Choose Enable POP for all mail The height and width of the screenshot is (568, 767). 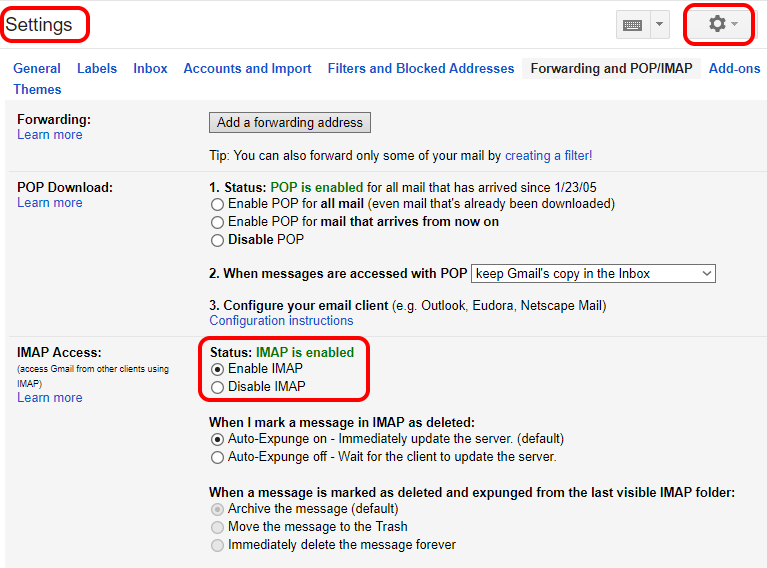point(218,204)
